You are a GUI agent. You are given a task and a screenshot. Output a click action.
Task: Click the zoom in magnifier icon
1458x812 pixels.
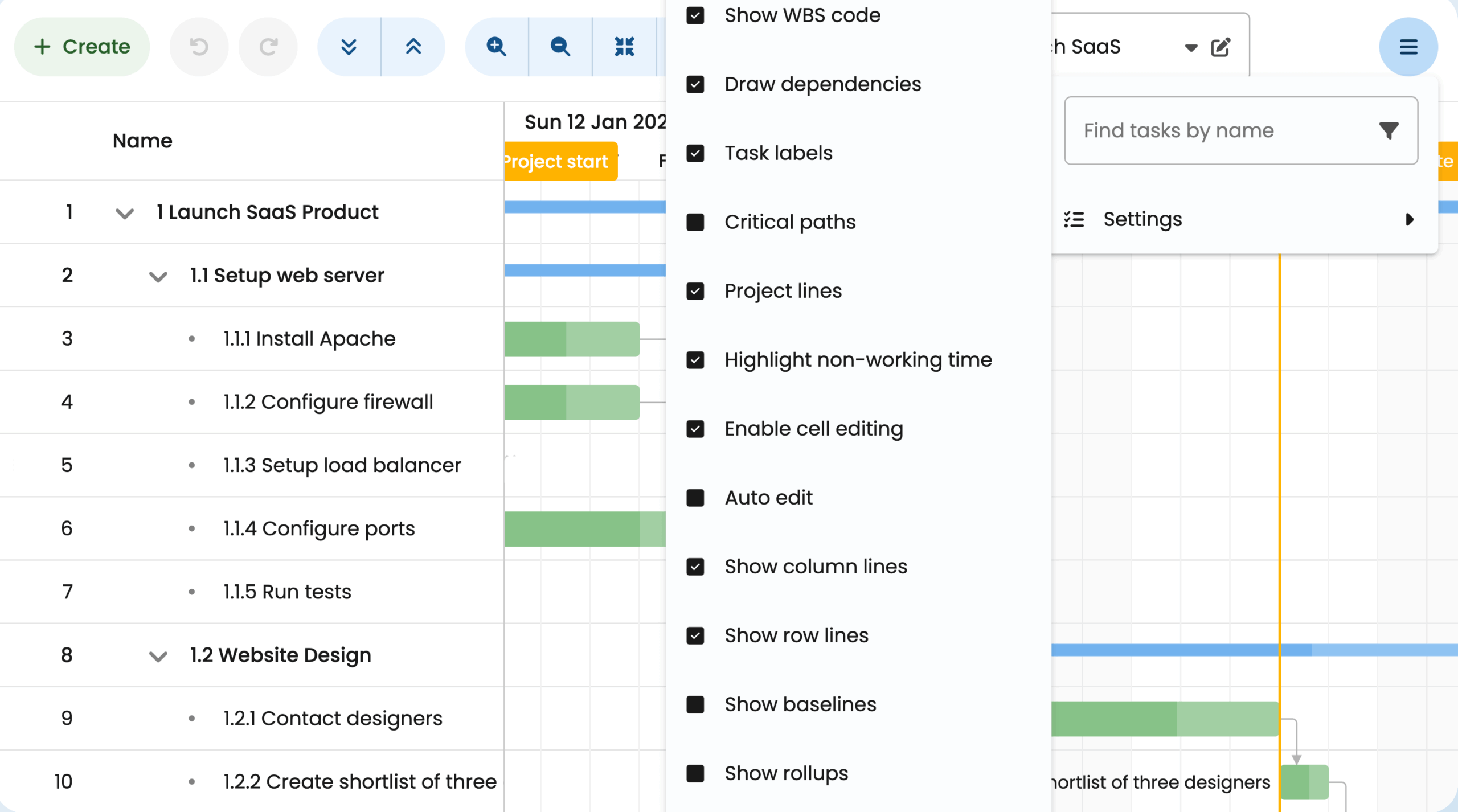point(497,46)
